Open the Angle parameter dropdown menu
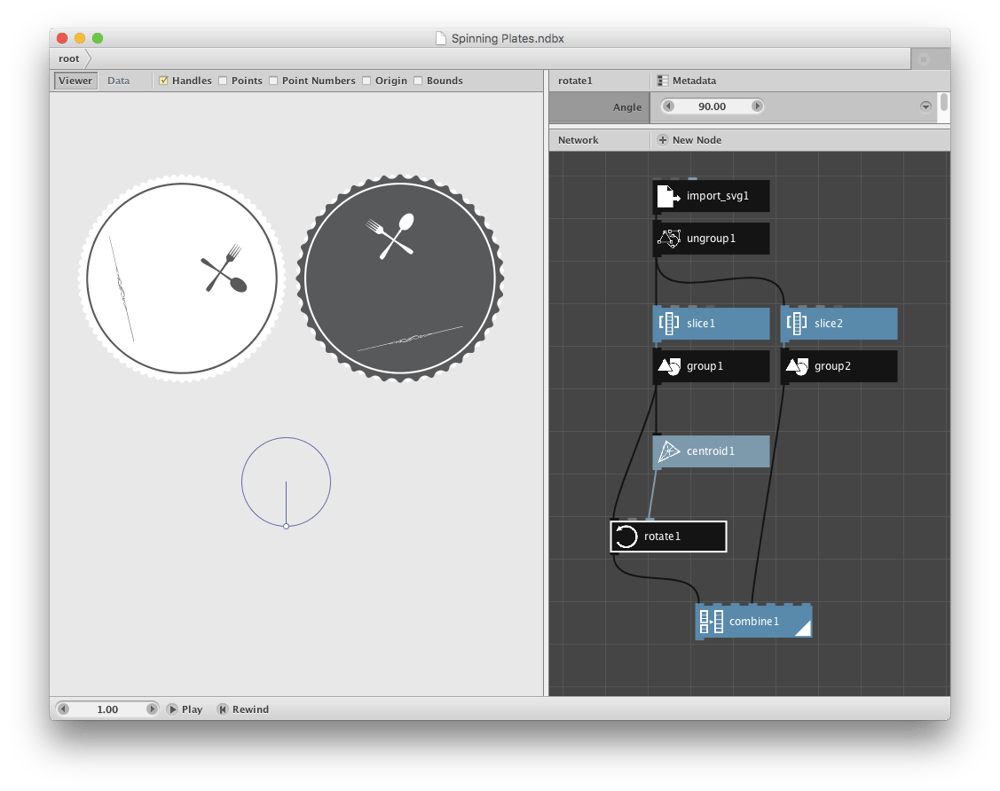1000x791 pixels. click(925, 107)
